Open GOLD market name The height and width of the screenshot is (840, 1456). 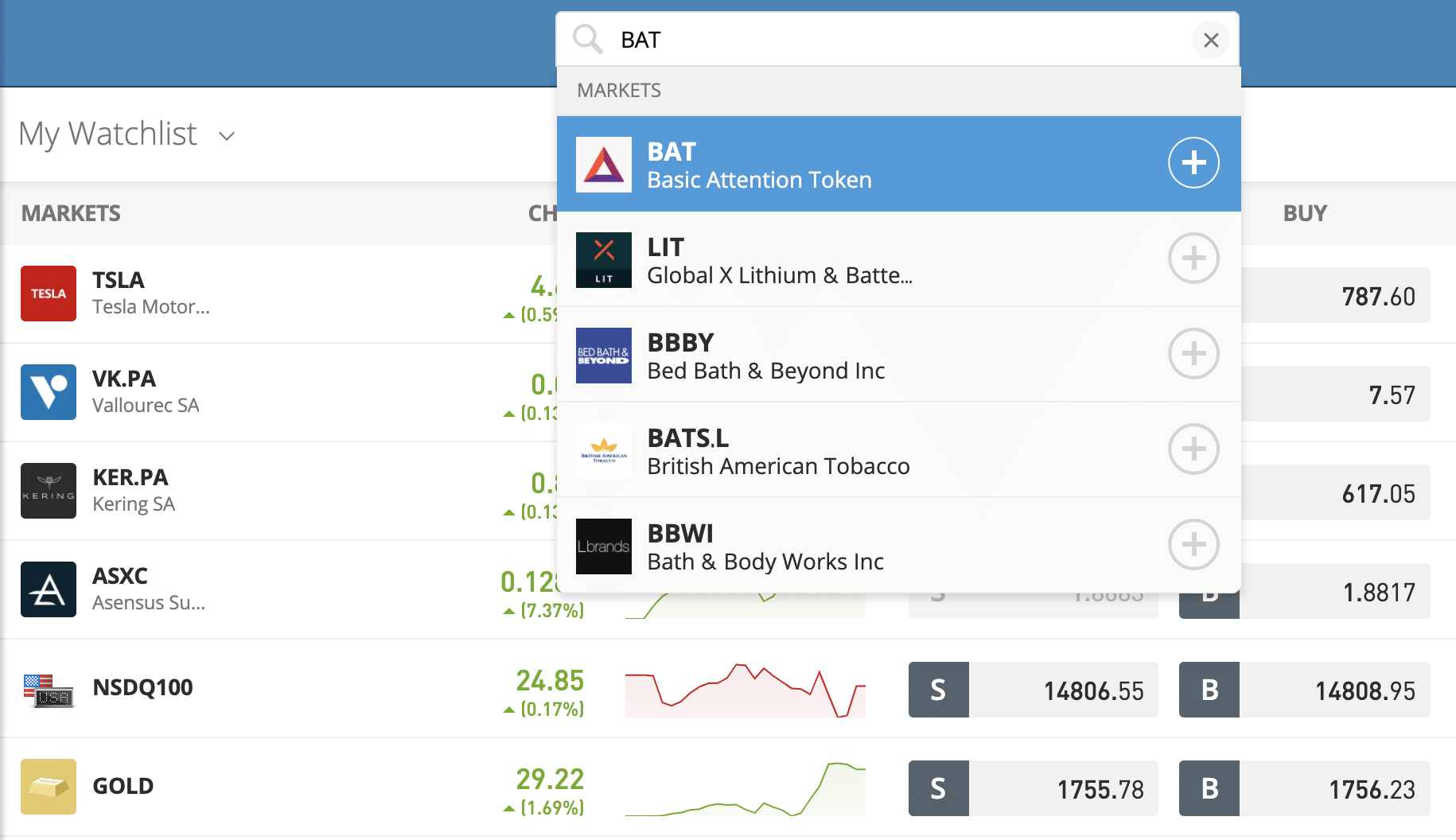pos(123,786)
